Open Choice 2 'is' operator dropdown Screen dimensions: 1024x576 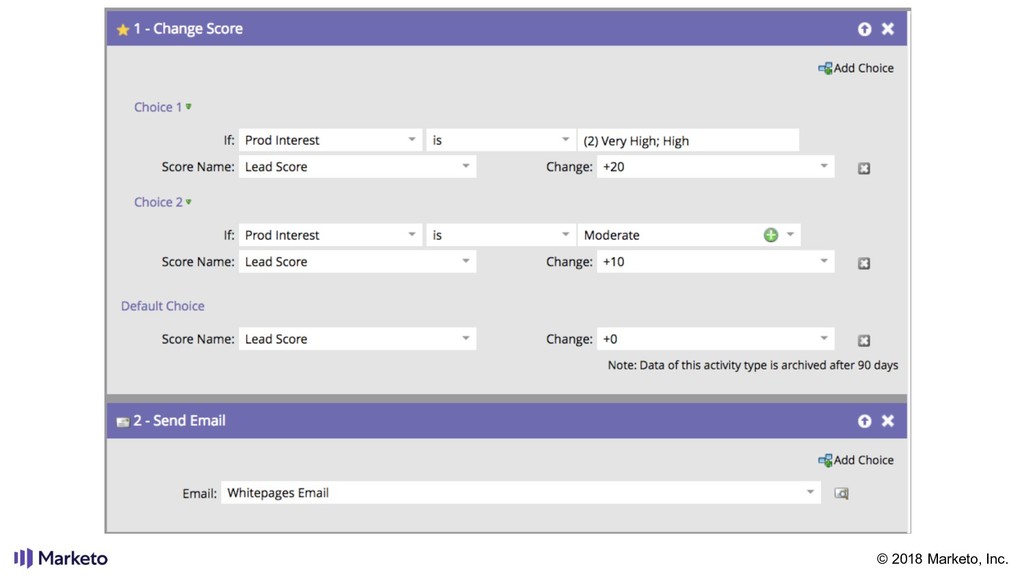click(566, 235)
